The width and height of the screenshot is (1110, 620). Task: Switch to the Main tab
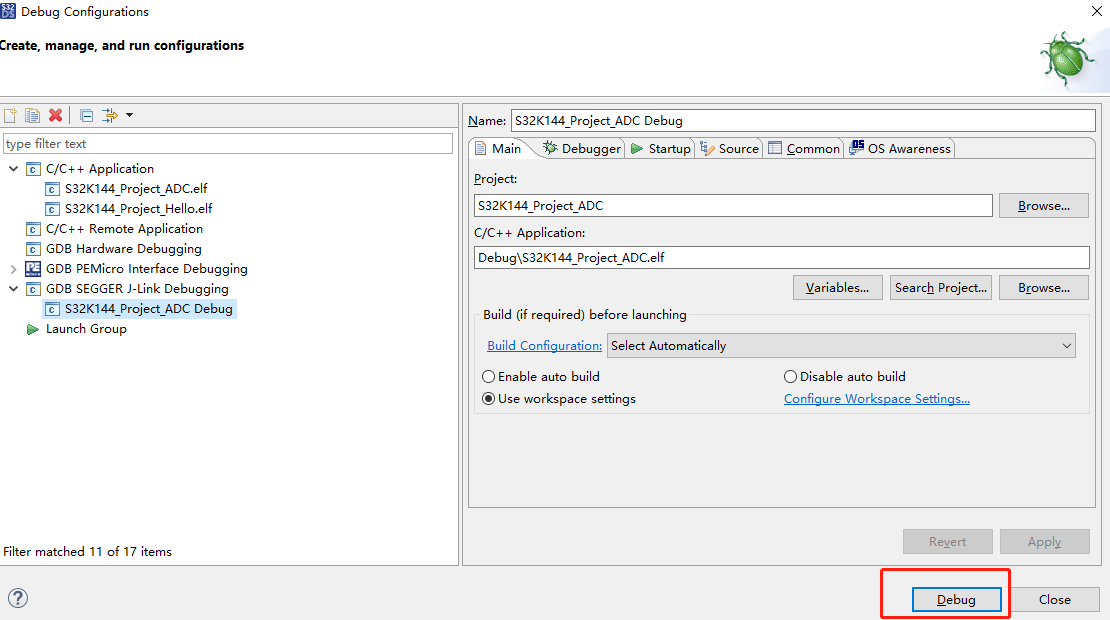pyautogui.click(x=499, y=149)
